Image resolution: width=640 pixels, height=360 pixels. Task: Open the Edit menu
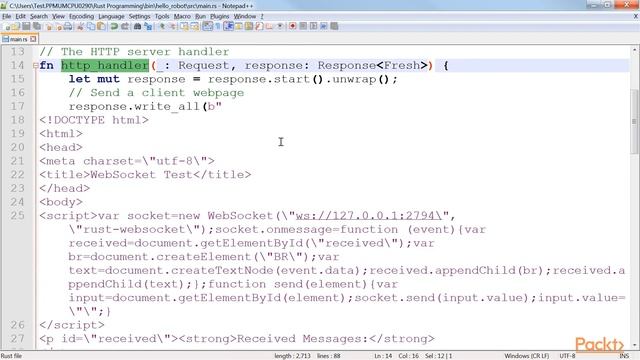tap(20, 16)
